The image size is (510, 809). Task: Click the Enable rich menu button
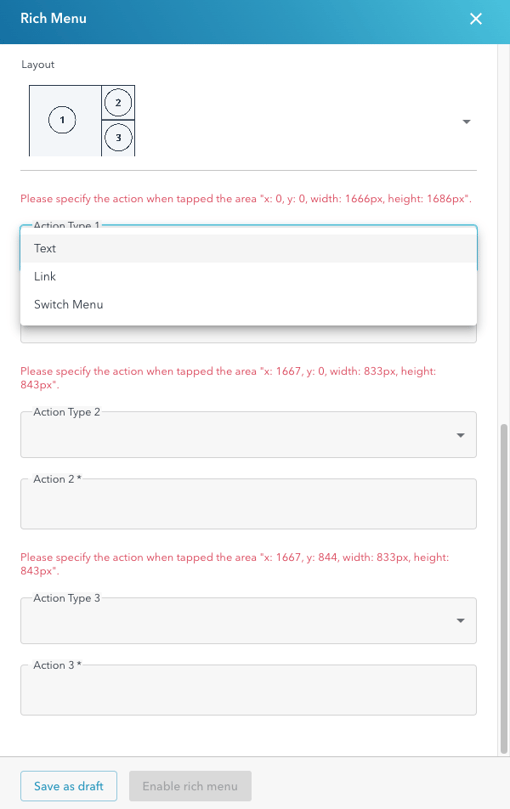coord(190,786)
